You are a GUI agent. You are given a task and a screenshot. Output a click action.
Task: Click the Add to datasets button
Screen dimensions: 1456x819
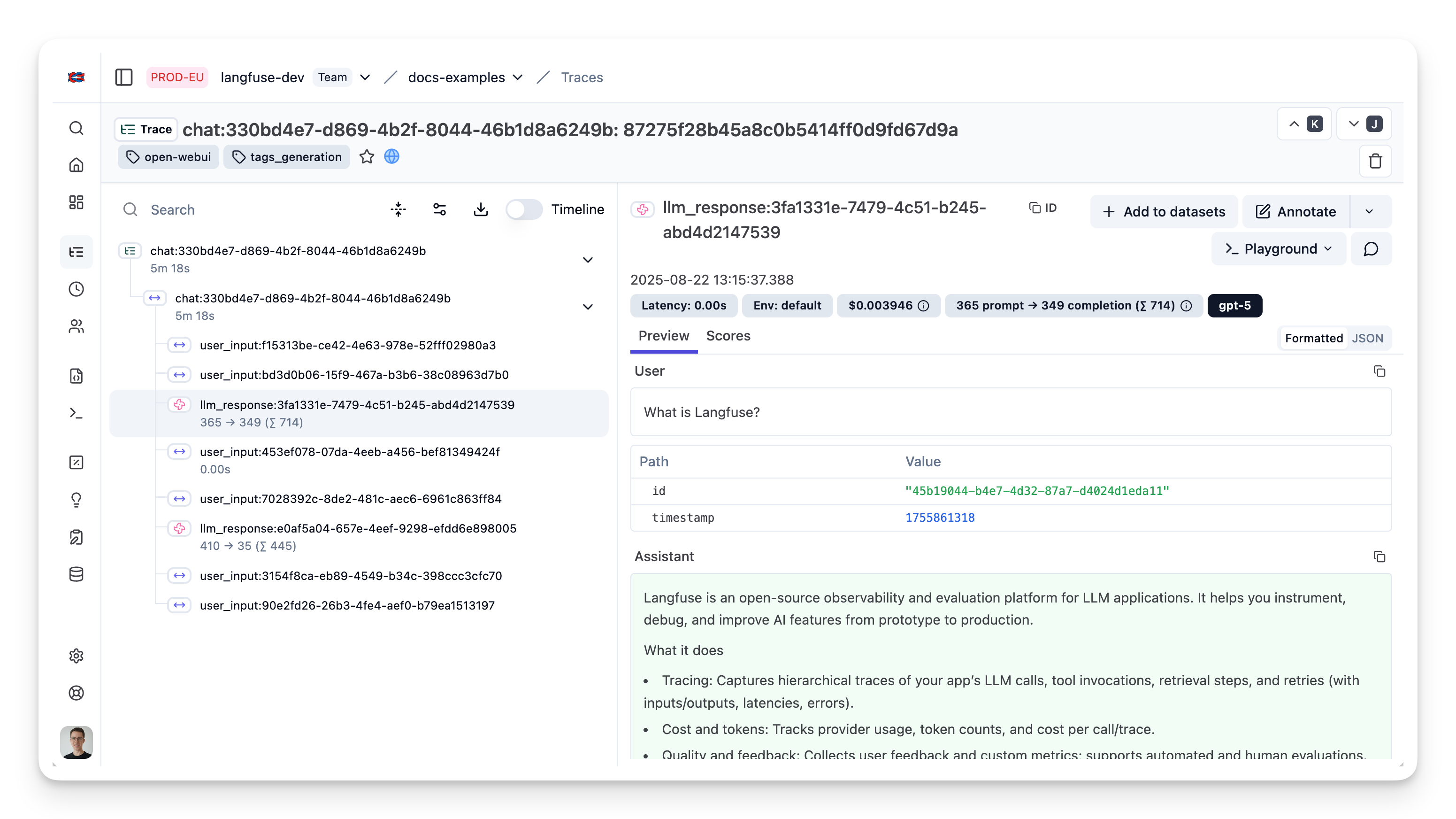click(x=1164, y=211)
